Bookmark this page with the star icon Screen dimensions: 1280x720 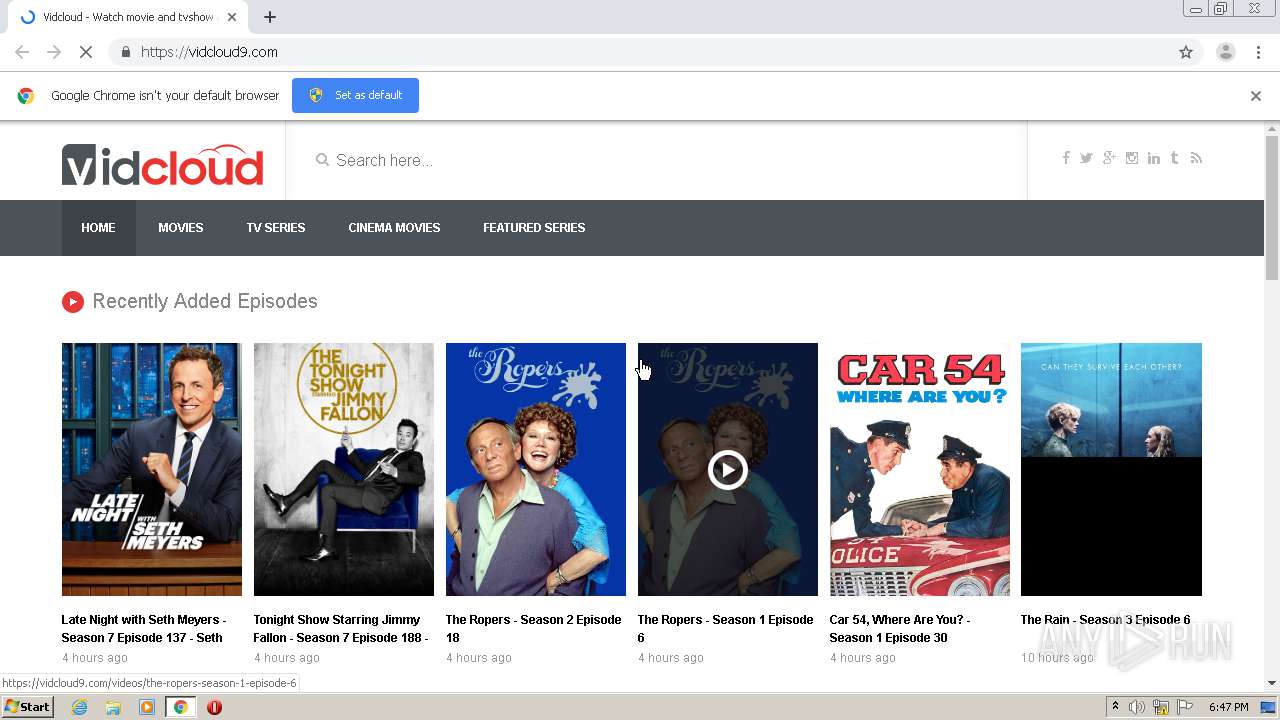pyautogui.click(x=1186, y=52)
